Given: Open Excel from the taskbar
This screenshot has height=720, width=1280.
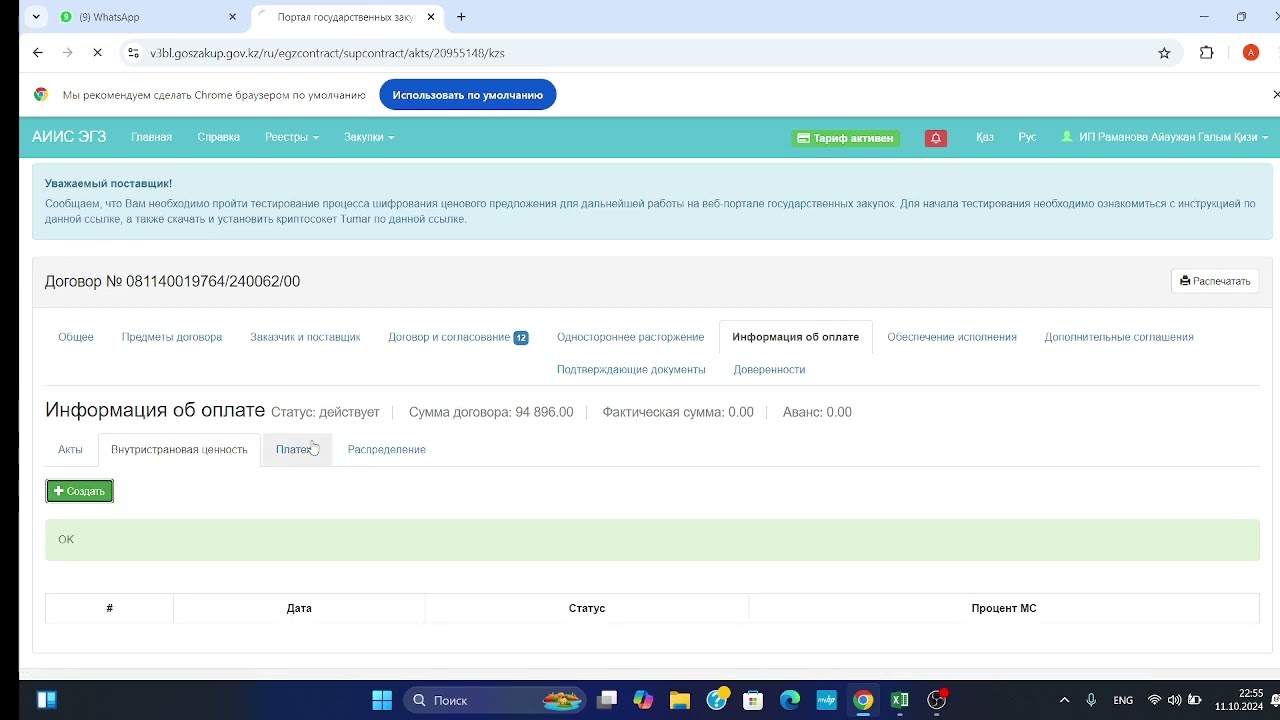Looking at the screenshot, I should click(900, 700).
